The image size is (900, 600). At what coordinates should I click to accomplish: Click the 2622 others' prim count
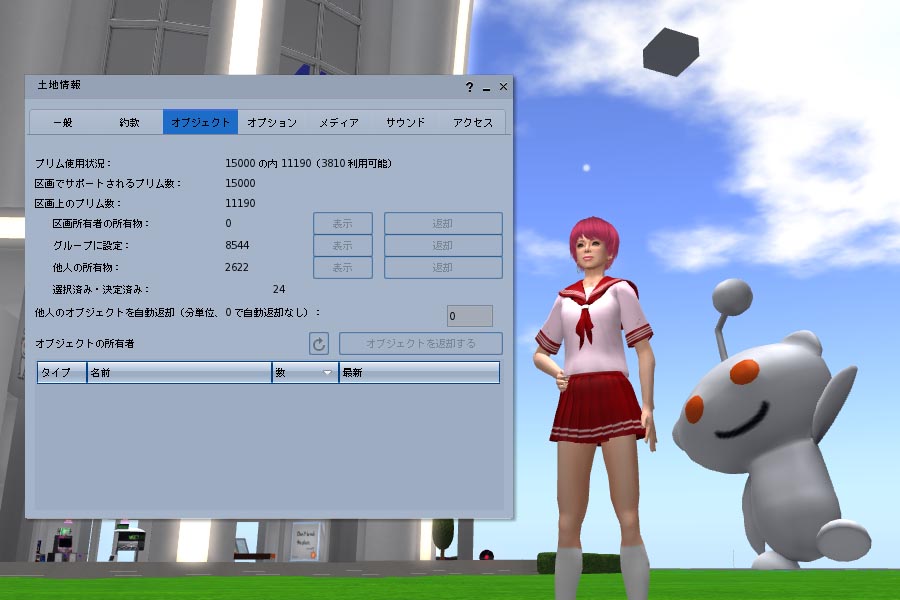237,267
